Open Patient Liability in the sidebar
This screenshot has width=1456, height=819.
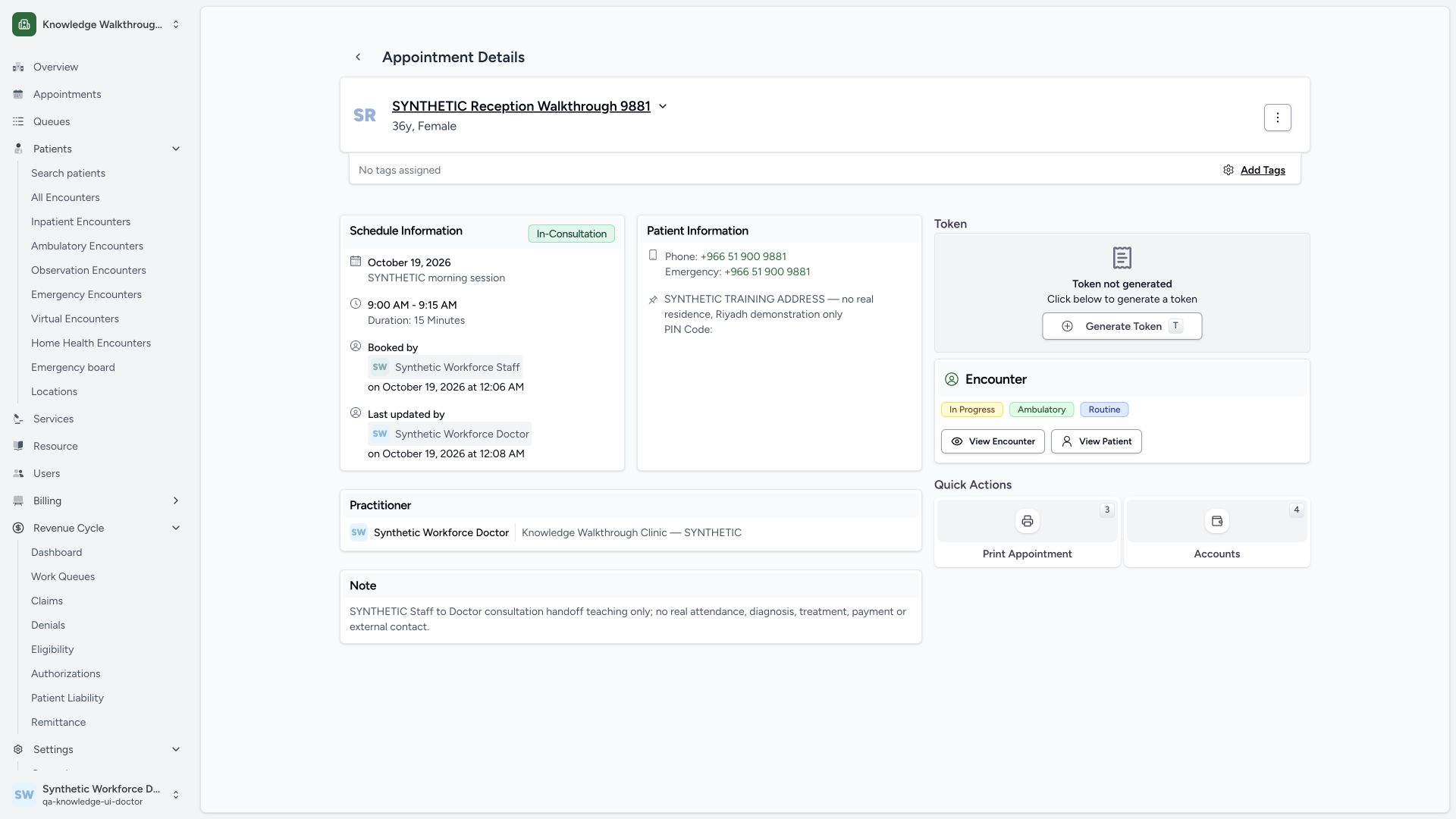pos(67,698)
